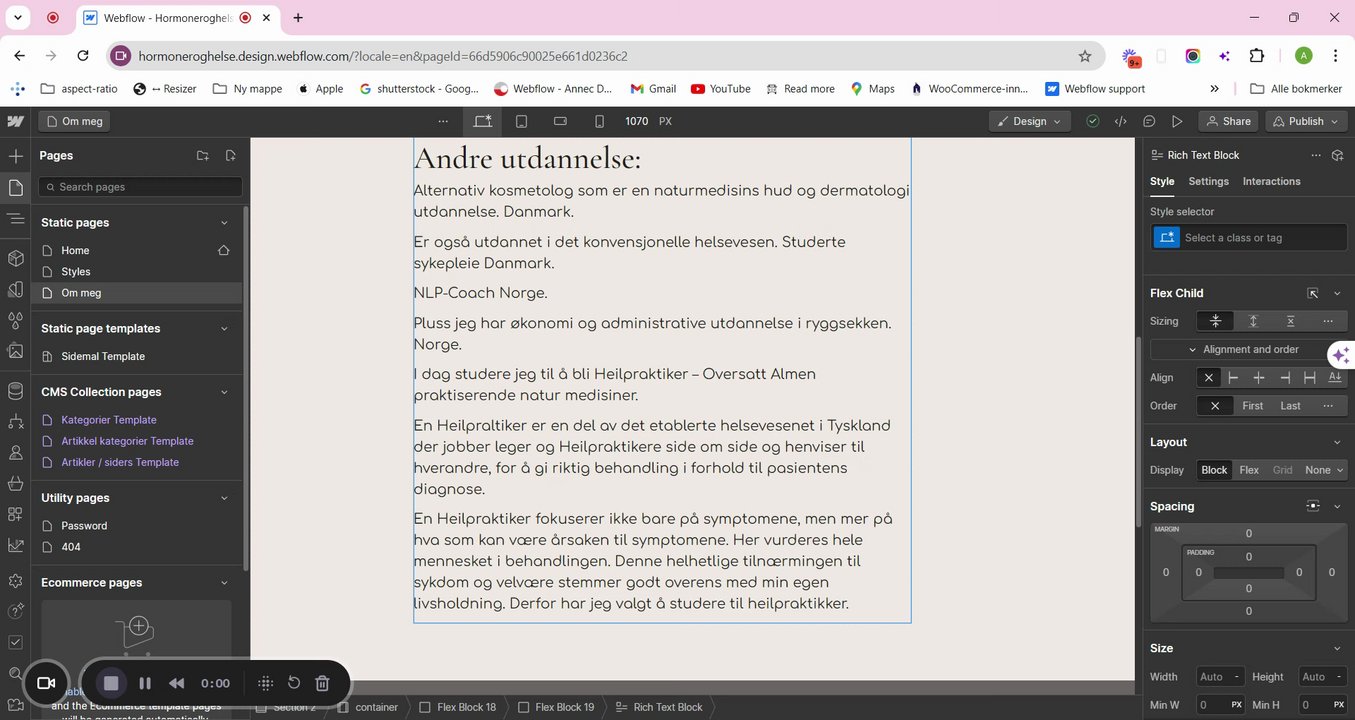Open the Assets image icon
The width and height of the screenshot is (1355, 720).
point(15,351)
